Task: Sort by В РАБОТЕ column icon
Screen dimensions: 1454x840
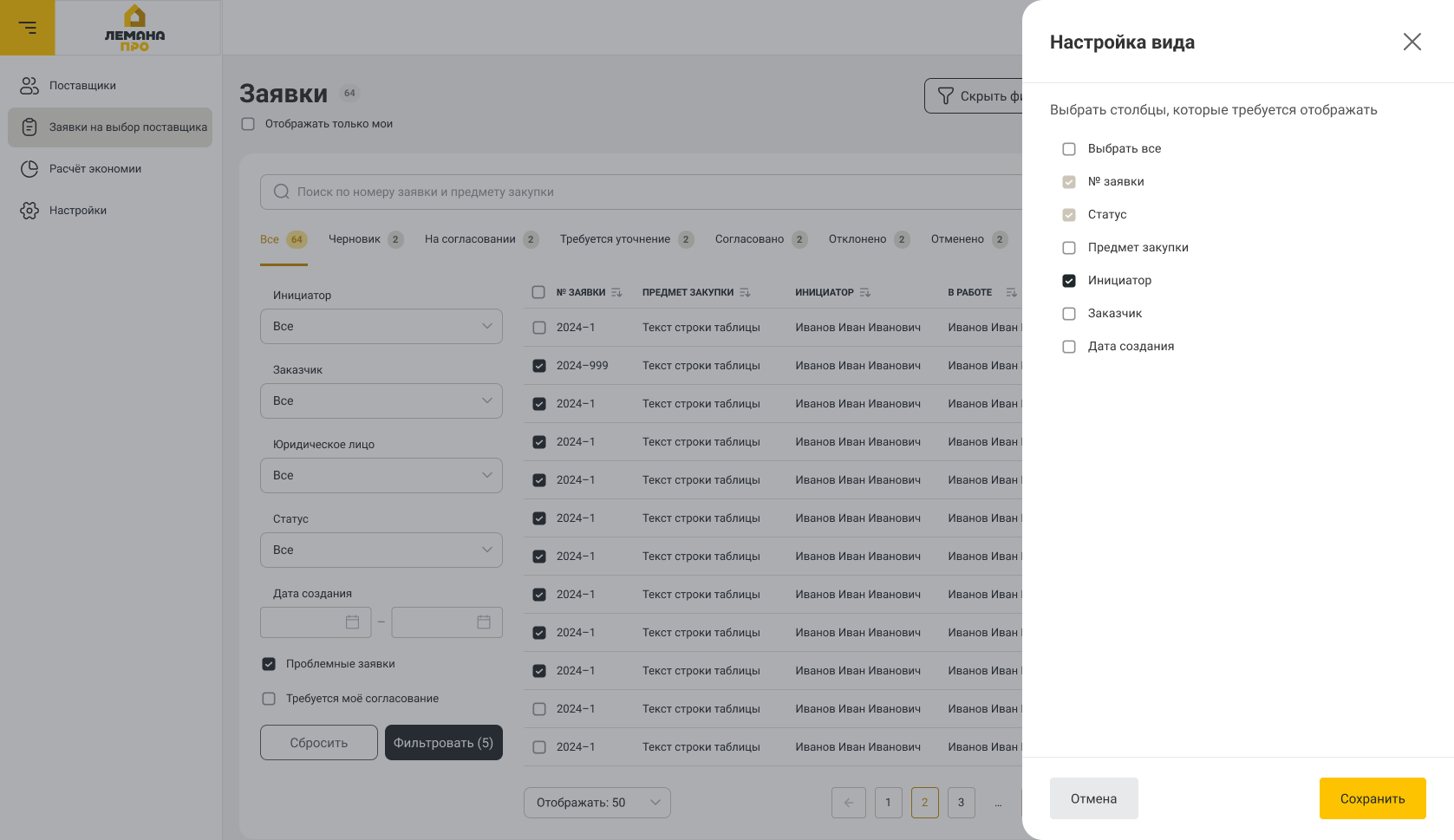Action: point(1011,293)
